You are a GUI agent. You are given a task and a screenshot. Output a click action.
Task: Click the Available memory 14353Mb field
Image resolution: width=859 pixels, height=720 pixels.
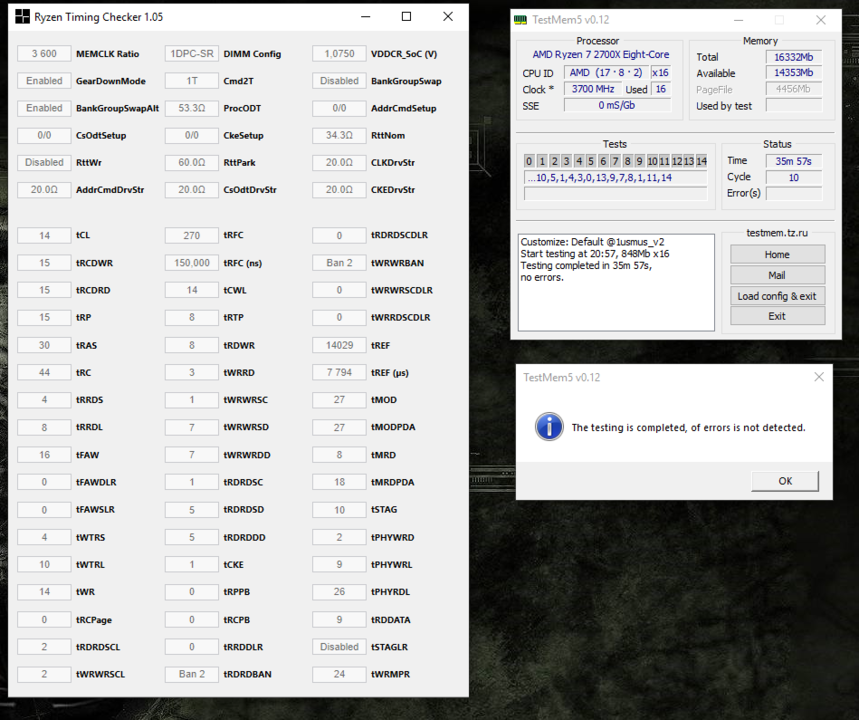coord(794,72)
